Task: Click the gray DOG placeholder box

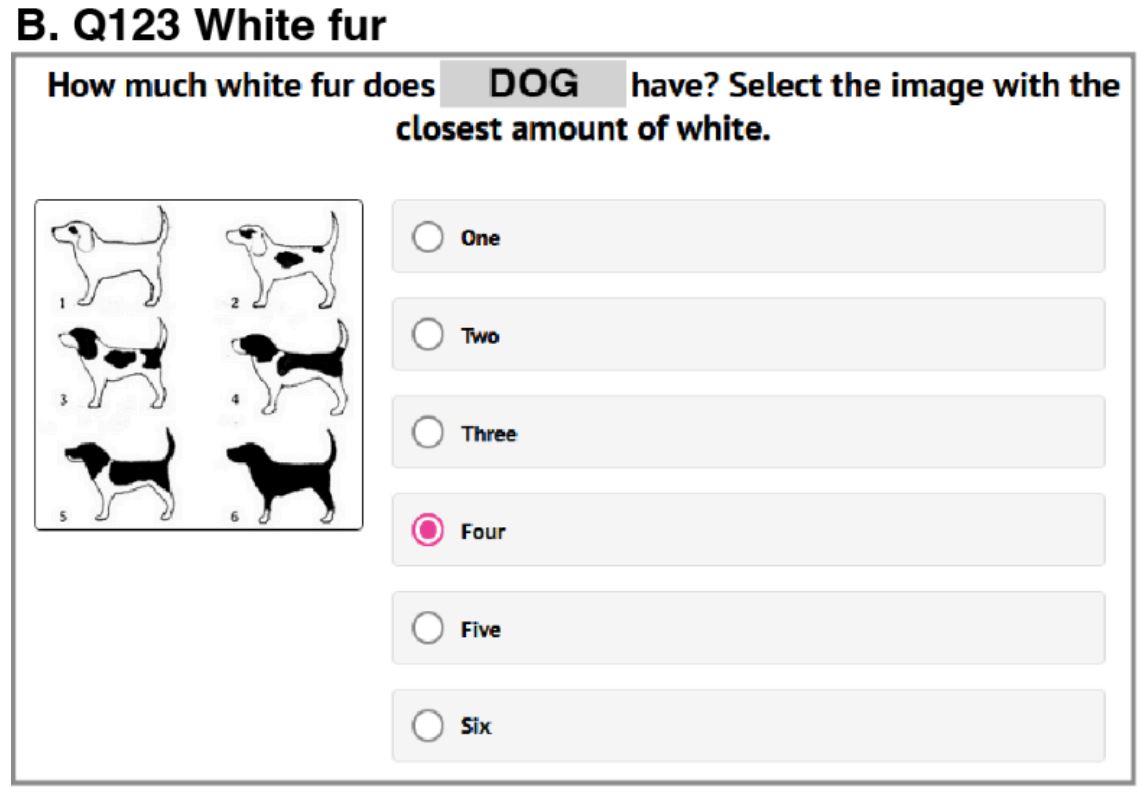Action: click(533, 85)
